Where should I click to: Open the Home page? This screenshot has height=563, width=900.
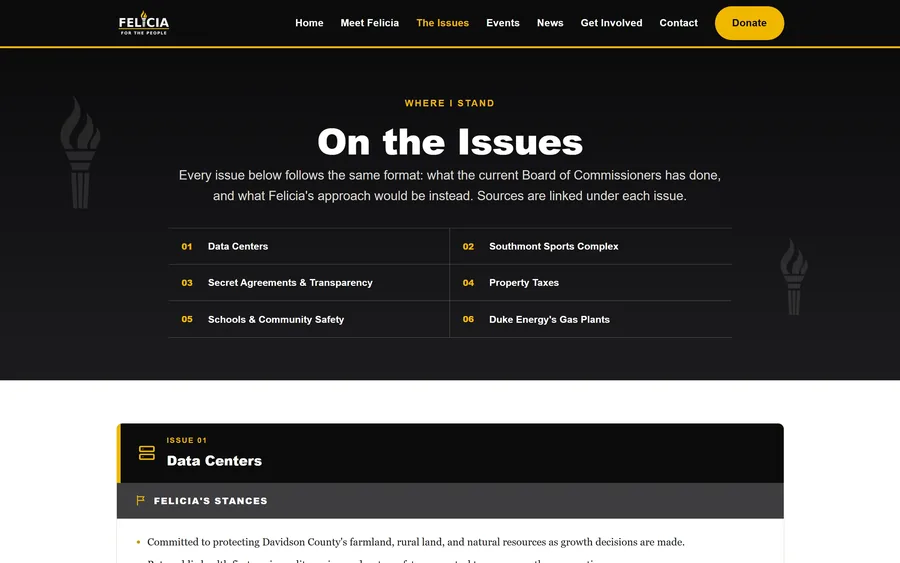(309, 23)
